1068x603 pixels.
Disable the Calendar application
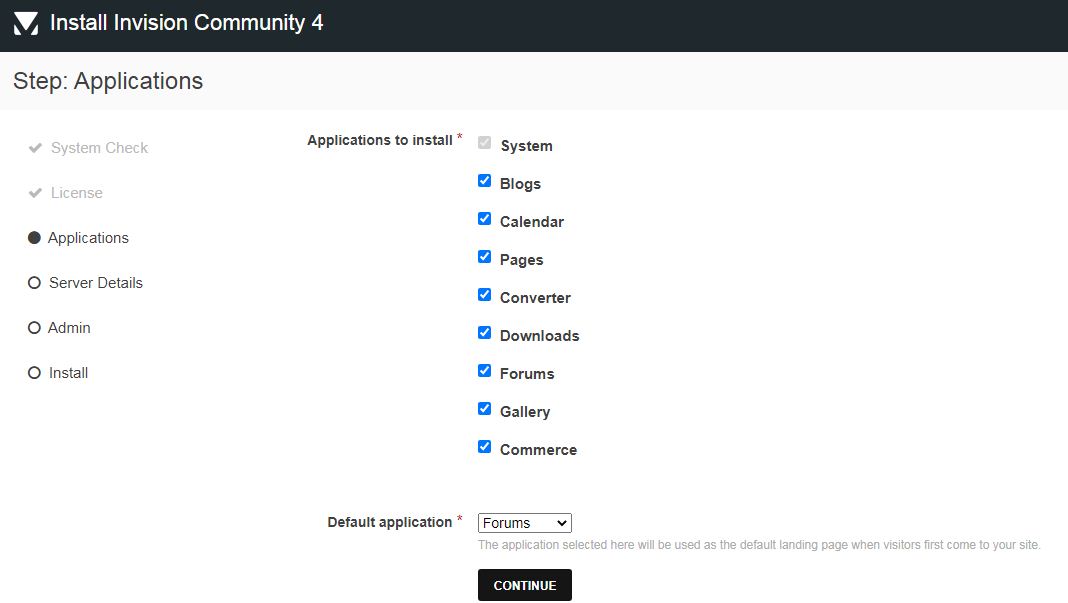(x=484, y=218)
